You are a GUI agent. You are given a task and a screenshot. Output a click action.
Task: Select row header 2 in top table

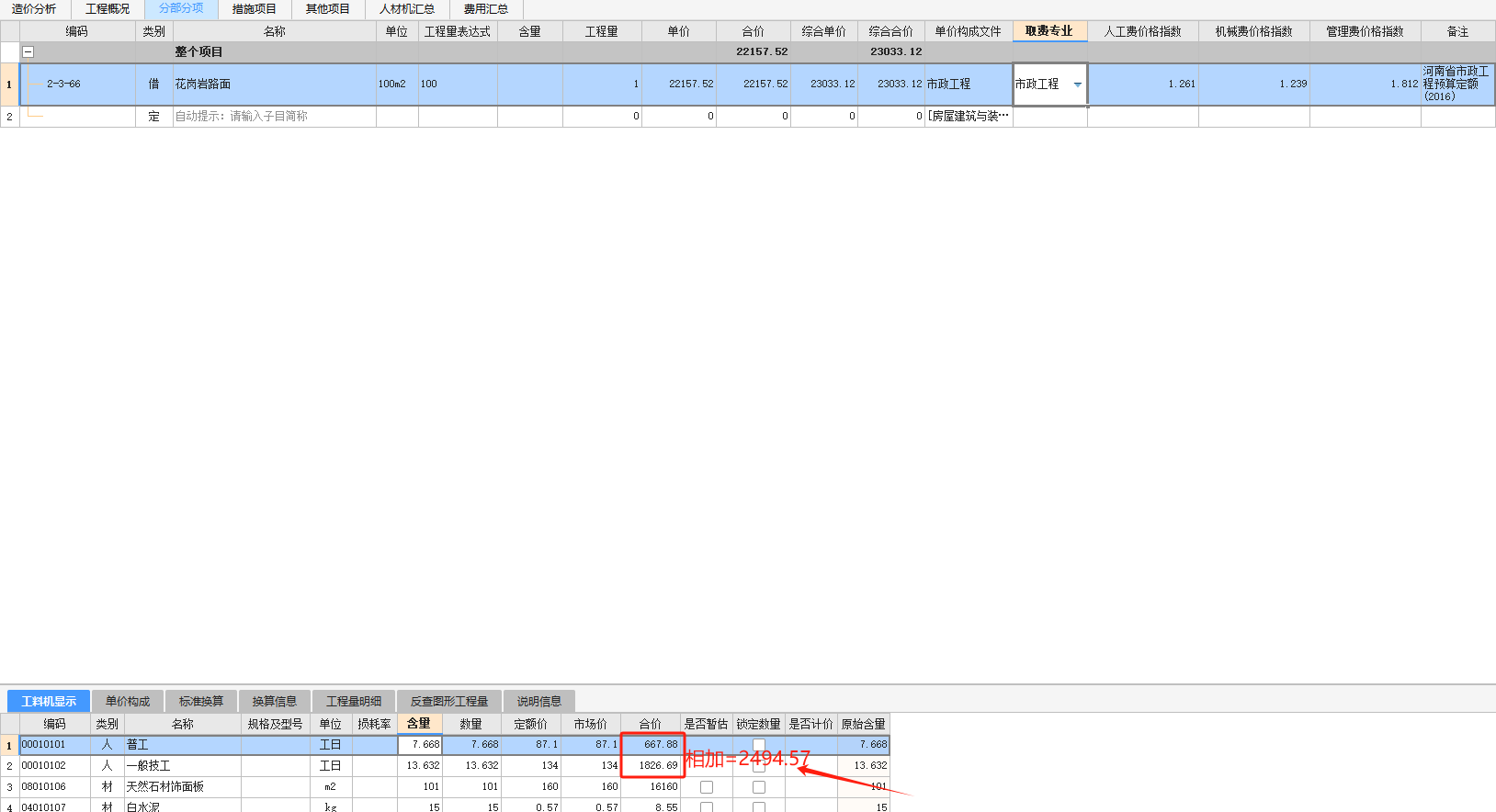[10, 117]
